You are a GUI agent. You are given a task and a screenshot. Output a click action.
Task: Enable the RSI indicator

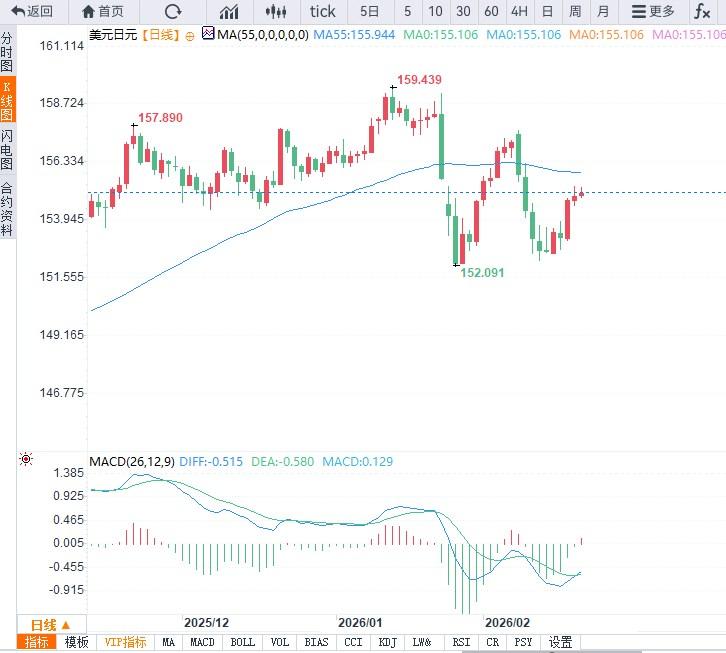(x=461, y=643)
